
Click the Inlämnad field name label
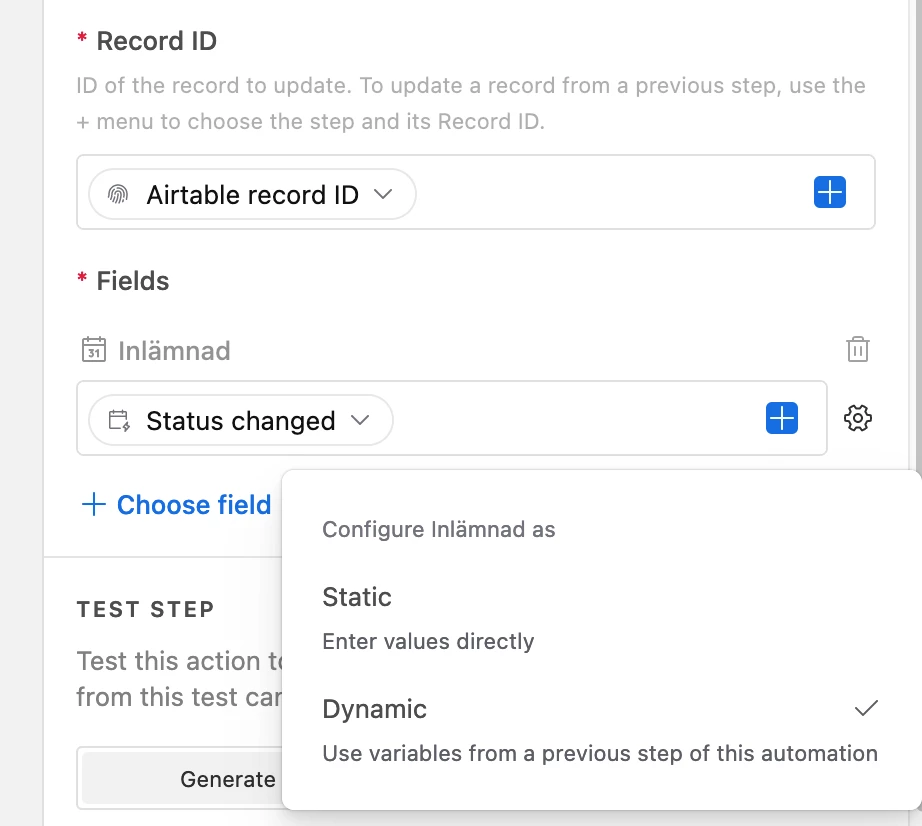click(174, 350)
